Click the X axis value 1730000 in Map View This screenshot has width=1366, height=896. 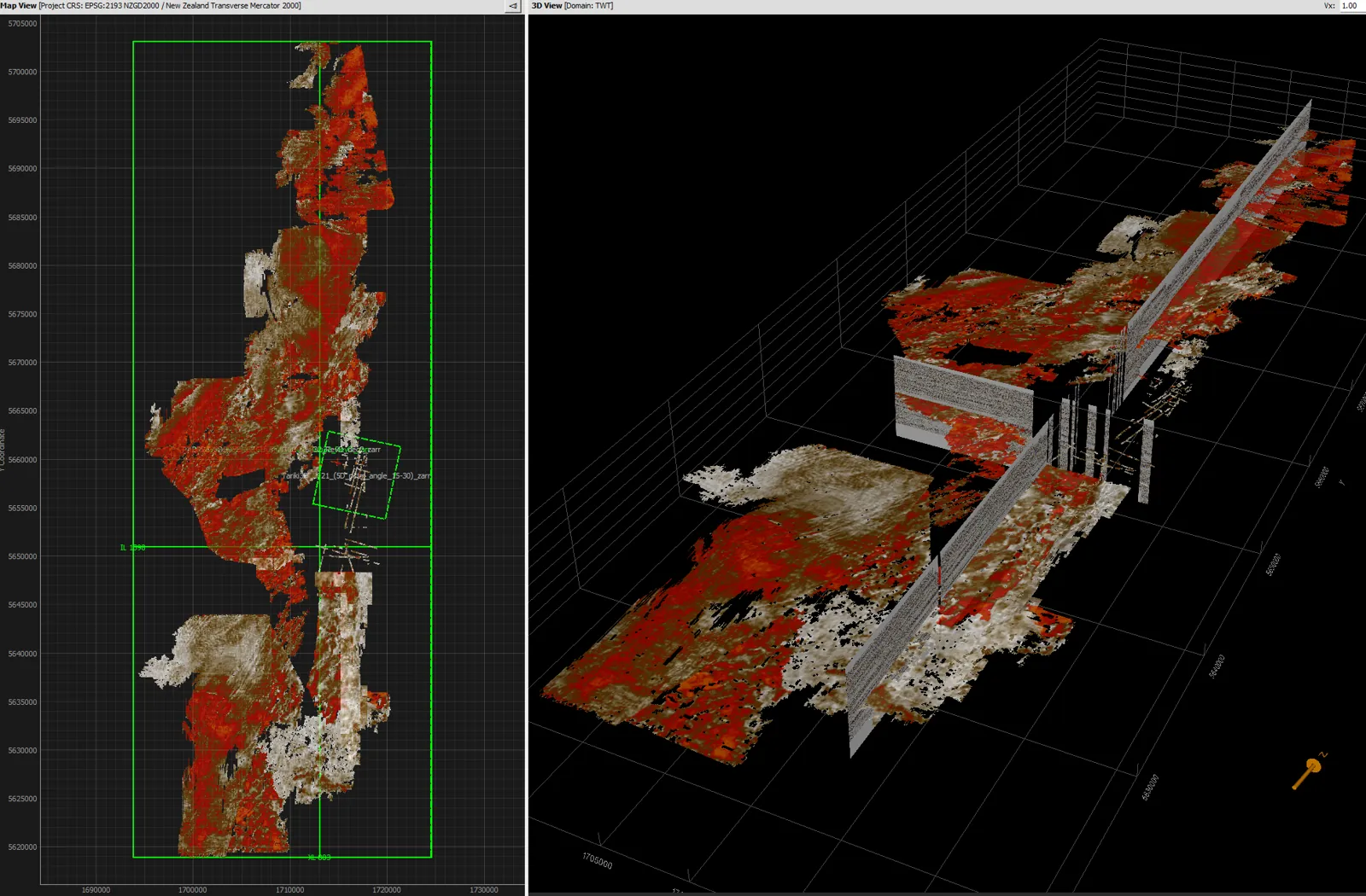point(483,890)
